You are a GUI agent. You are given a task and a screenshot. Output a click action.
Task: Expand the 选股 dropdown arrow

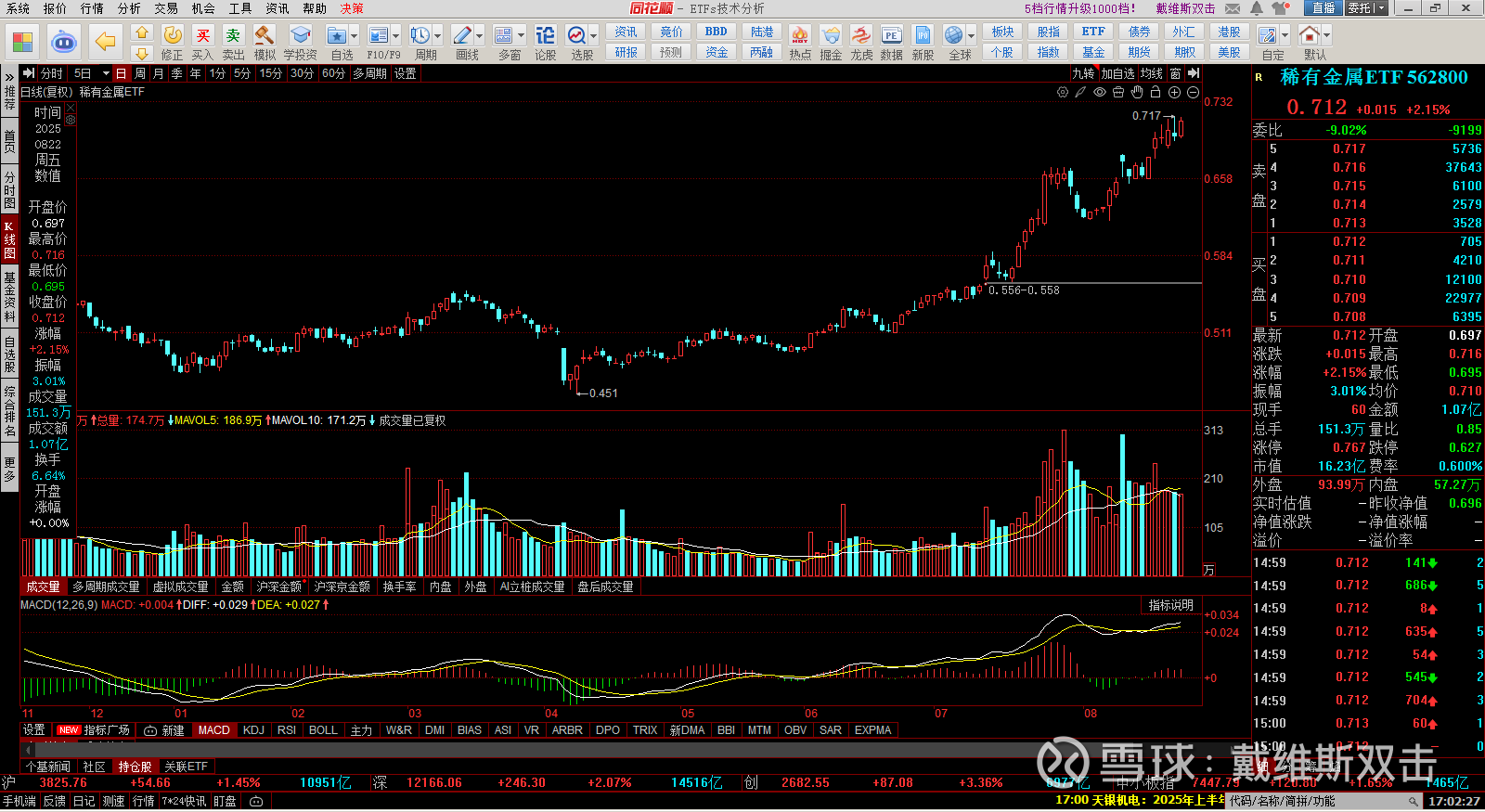tap(594, 36)
